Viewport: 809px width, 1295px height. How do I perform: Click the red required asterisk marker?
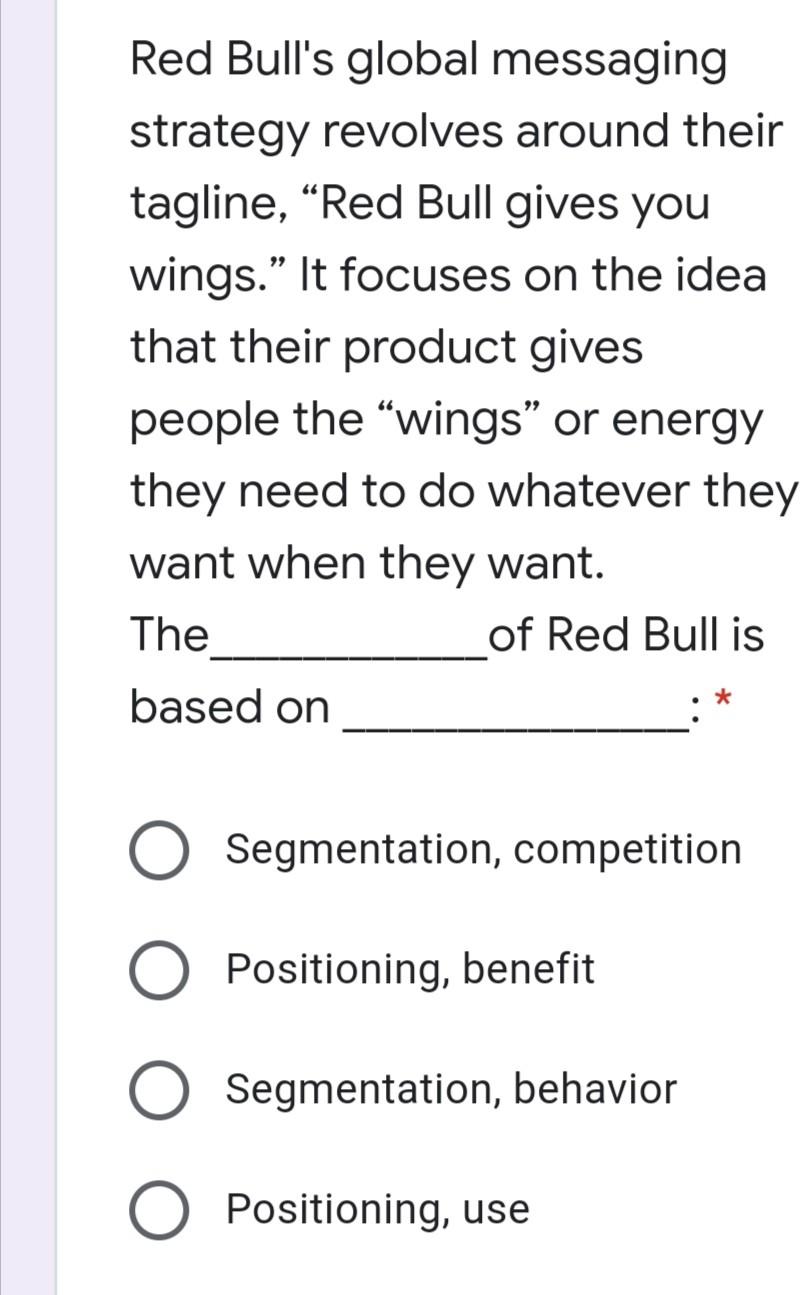click(x=722, y=697)
